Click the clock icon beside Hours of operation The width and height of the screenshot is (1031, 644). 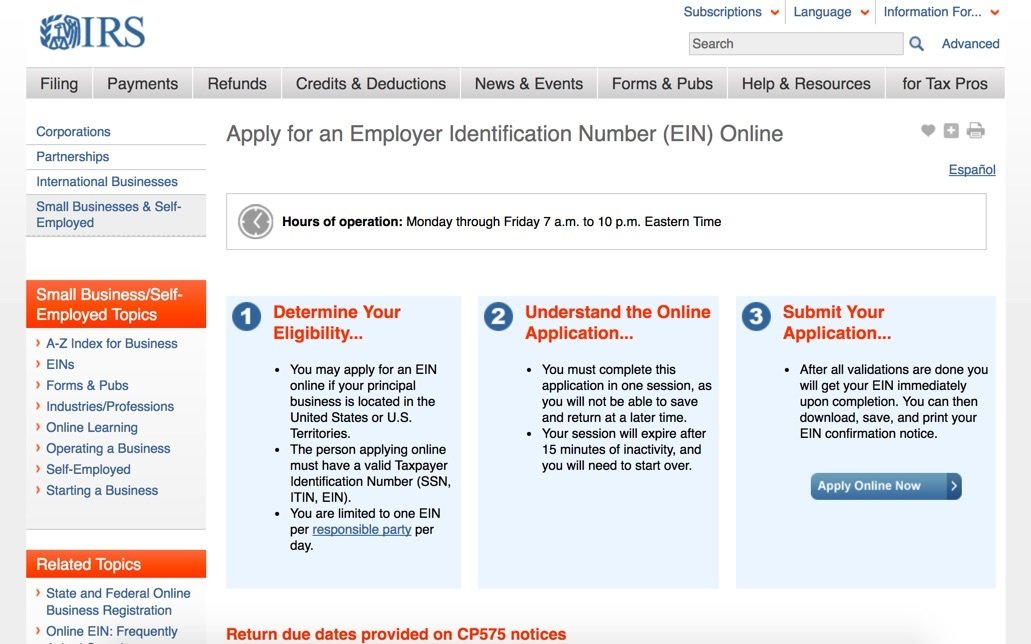click(256, 222)
